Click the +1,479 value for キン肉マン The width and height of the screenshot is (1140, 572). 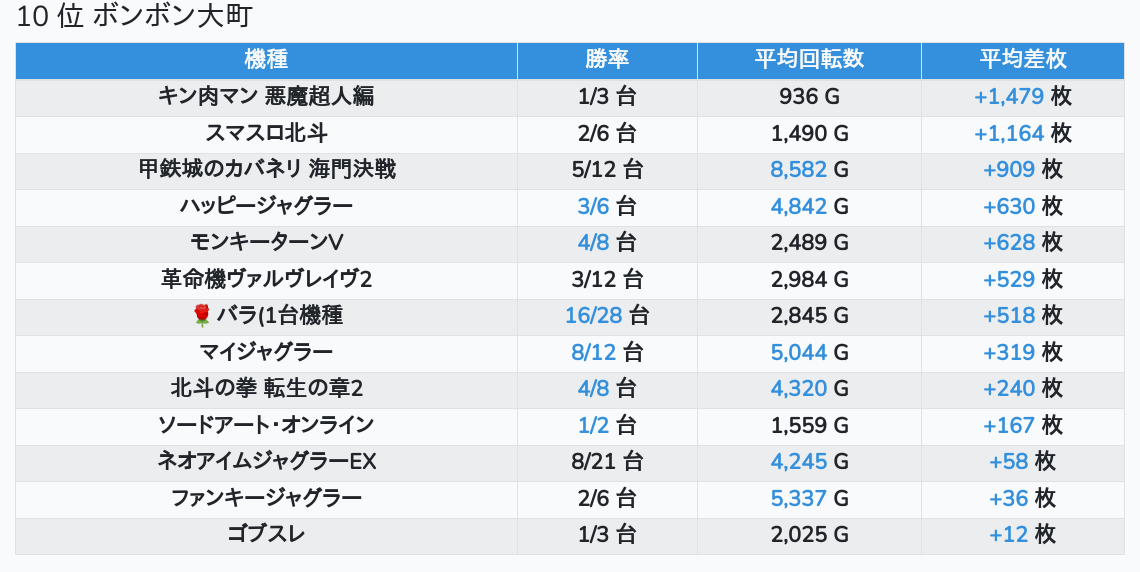coord(1008,97)
